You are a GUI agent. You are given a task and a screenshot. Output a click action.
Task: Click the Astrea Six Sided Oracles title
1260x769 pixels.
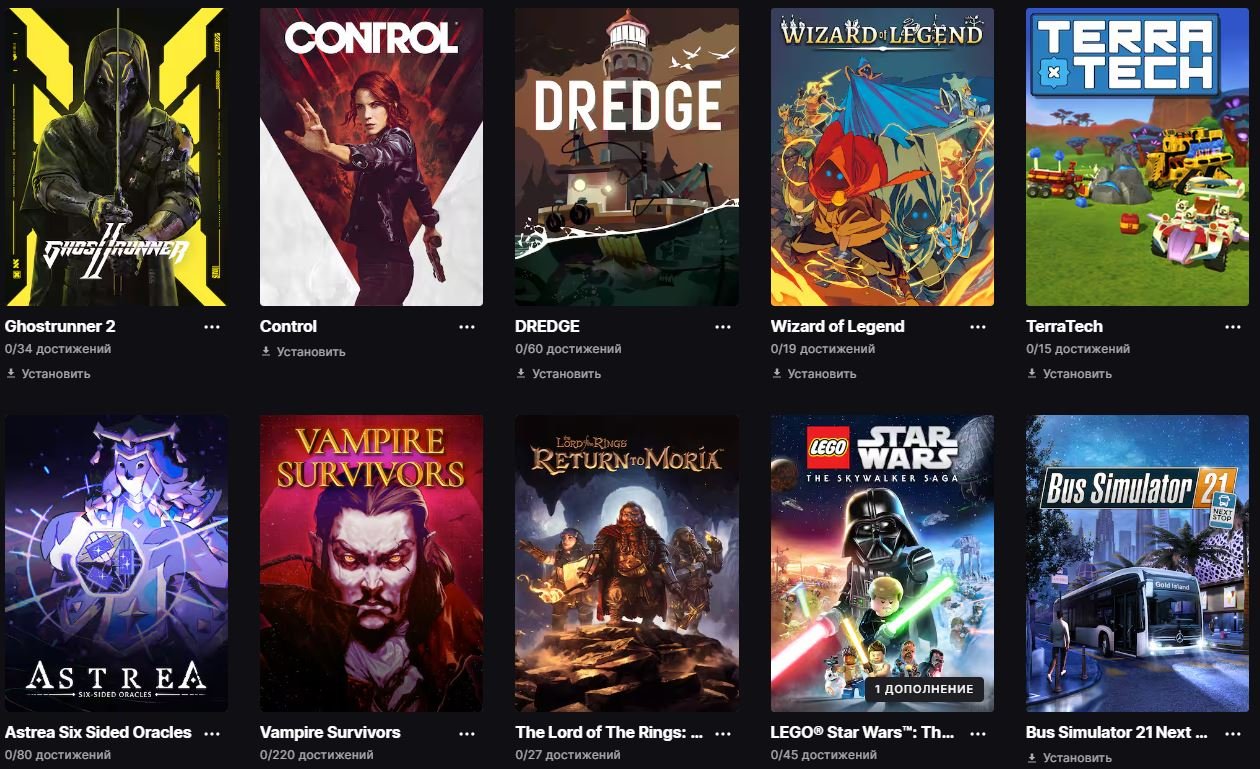click(x=98, y=732)
